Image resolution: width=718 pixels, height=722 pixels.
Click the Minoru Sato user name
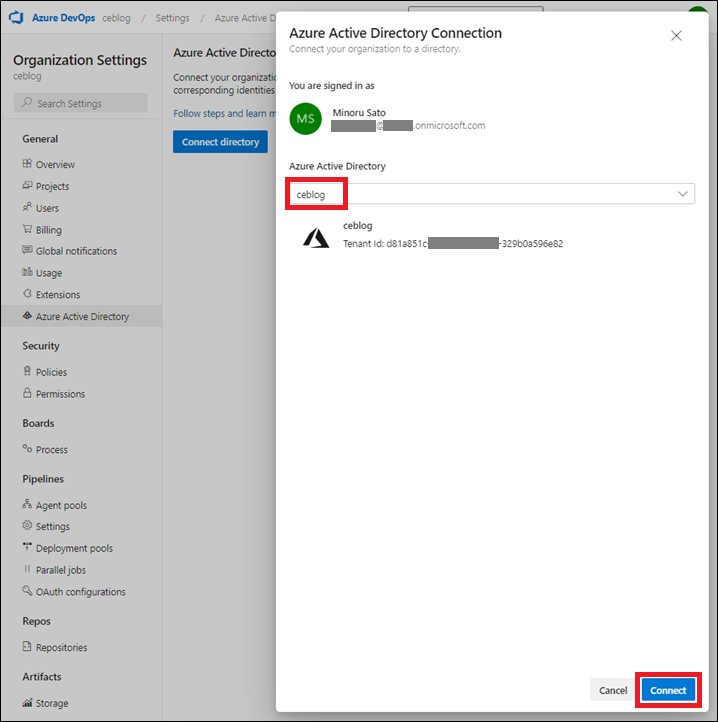(359, 113)
